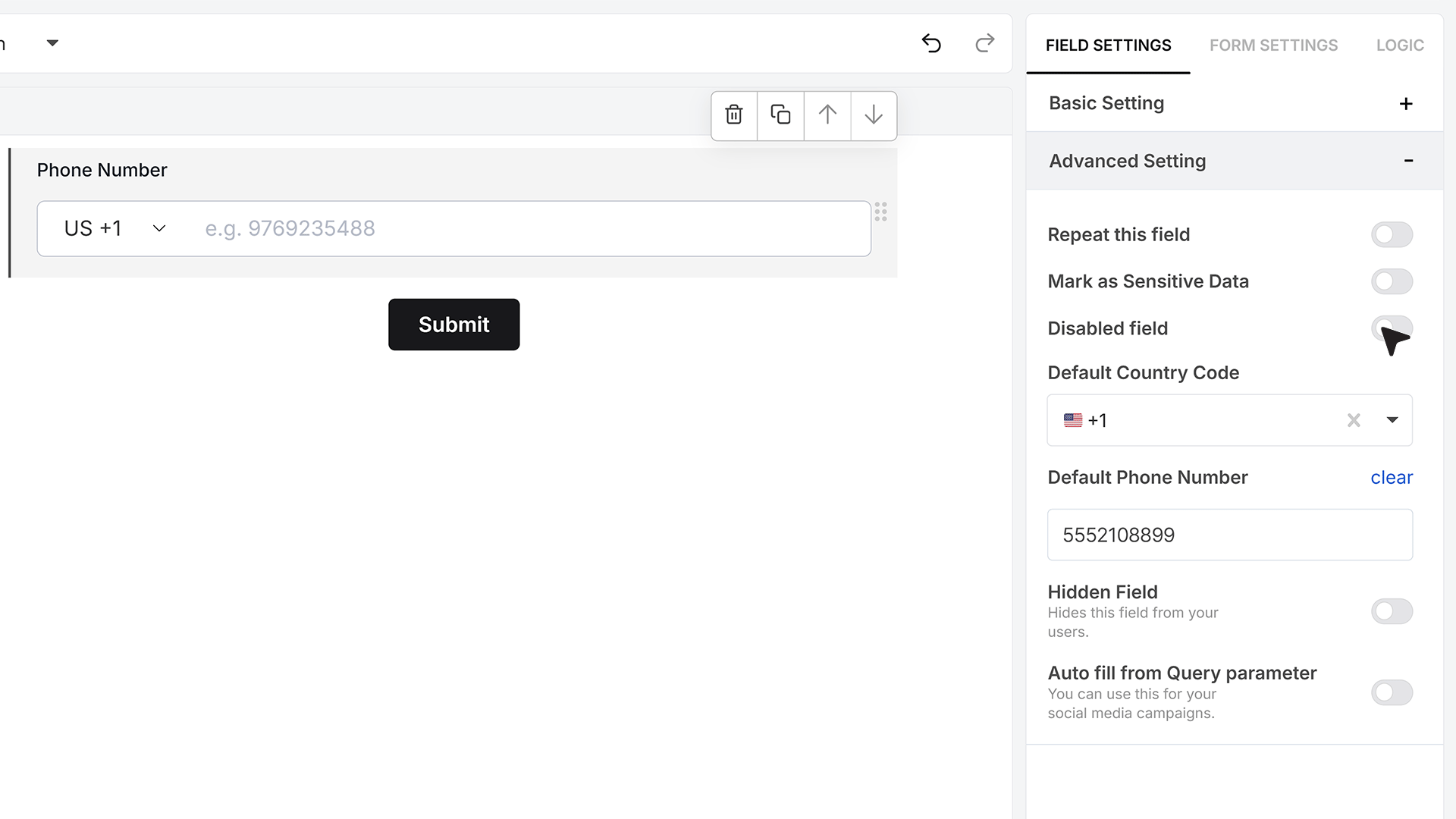Click the US flag in Default Country Code
This screenshot has width=1456, height=819.
[x=1073, y=420]
